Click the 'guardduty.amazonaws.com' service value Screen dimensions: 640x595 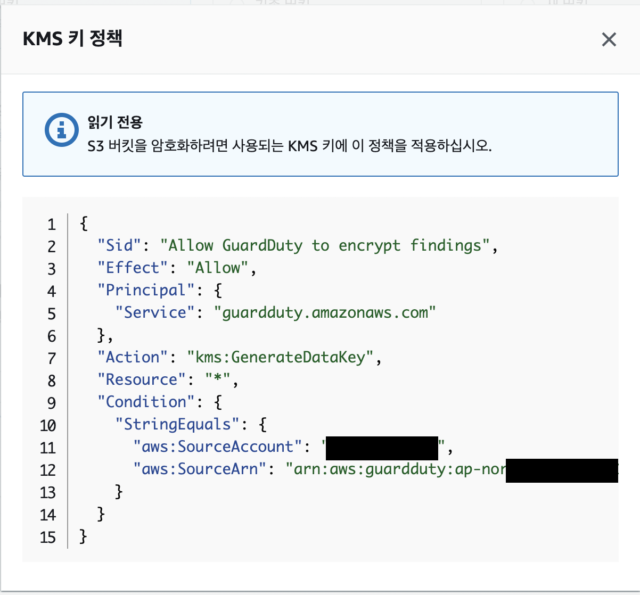pos(325,313)
